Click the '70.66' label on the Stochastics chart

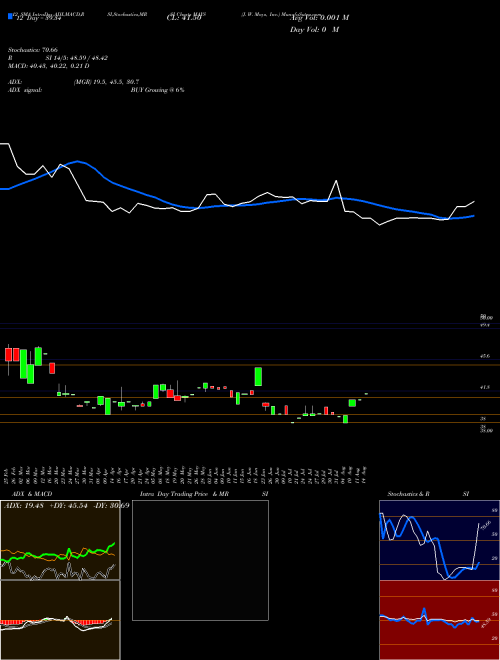[x=486, y=524]
